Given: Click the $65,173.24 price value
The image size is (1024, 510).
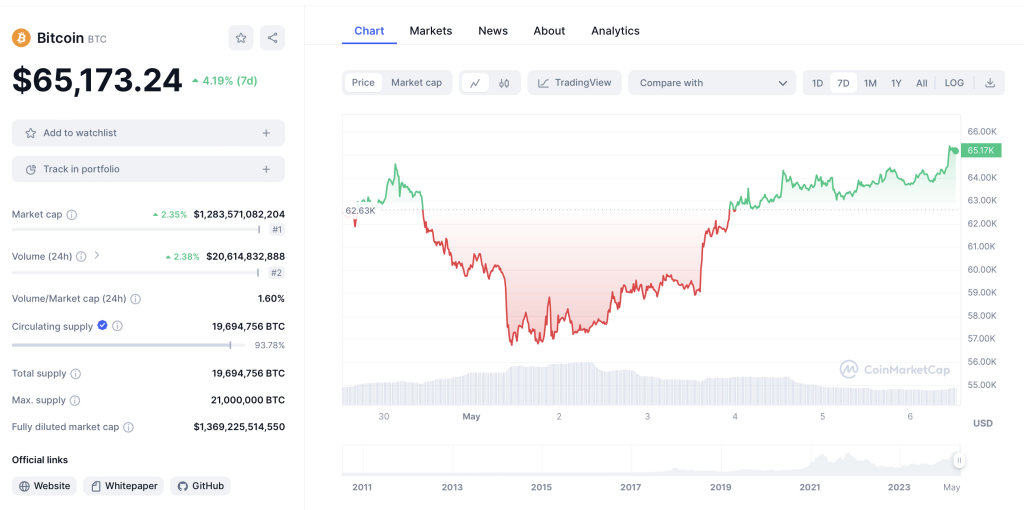Looking at the screenshot, I should pyautogui.click(x=97, y=80).
